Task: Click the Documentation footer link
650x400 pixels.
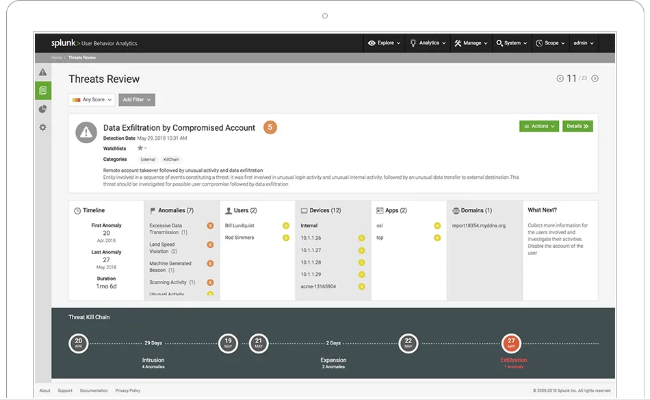Action: coord(93,390)
